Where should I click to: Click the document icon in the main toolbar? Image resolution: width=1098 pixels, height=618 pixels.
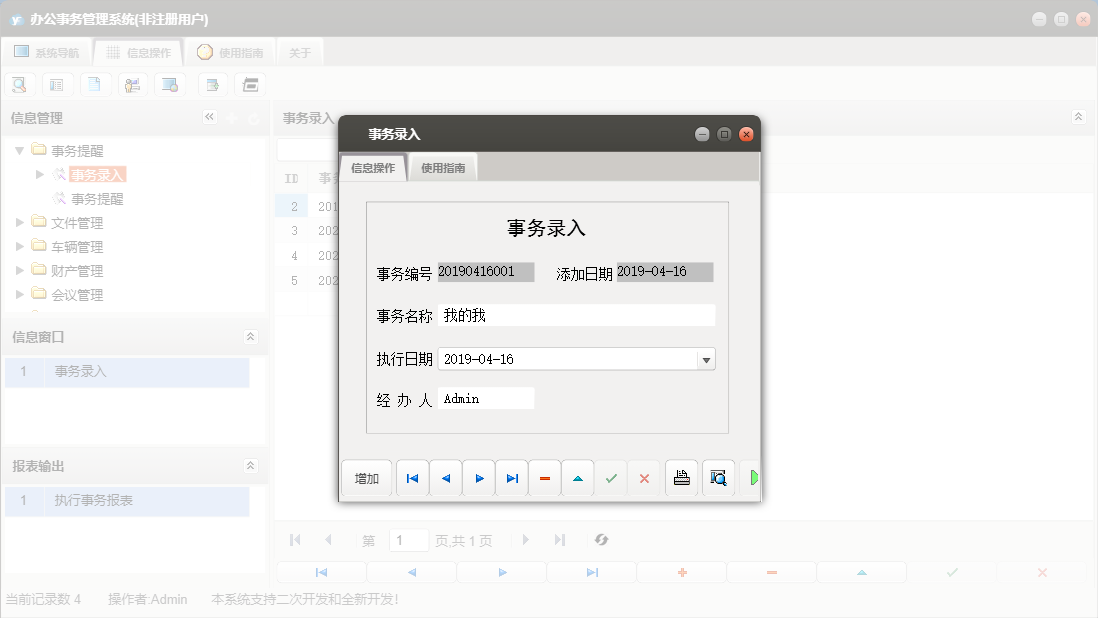95,84
